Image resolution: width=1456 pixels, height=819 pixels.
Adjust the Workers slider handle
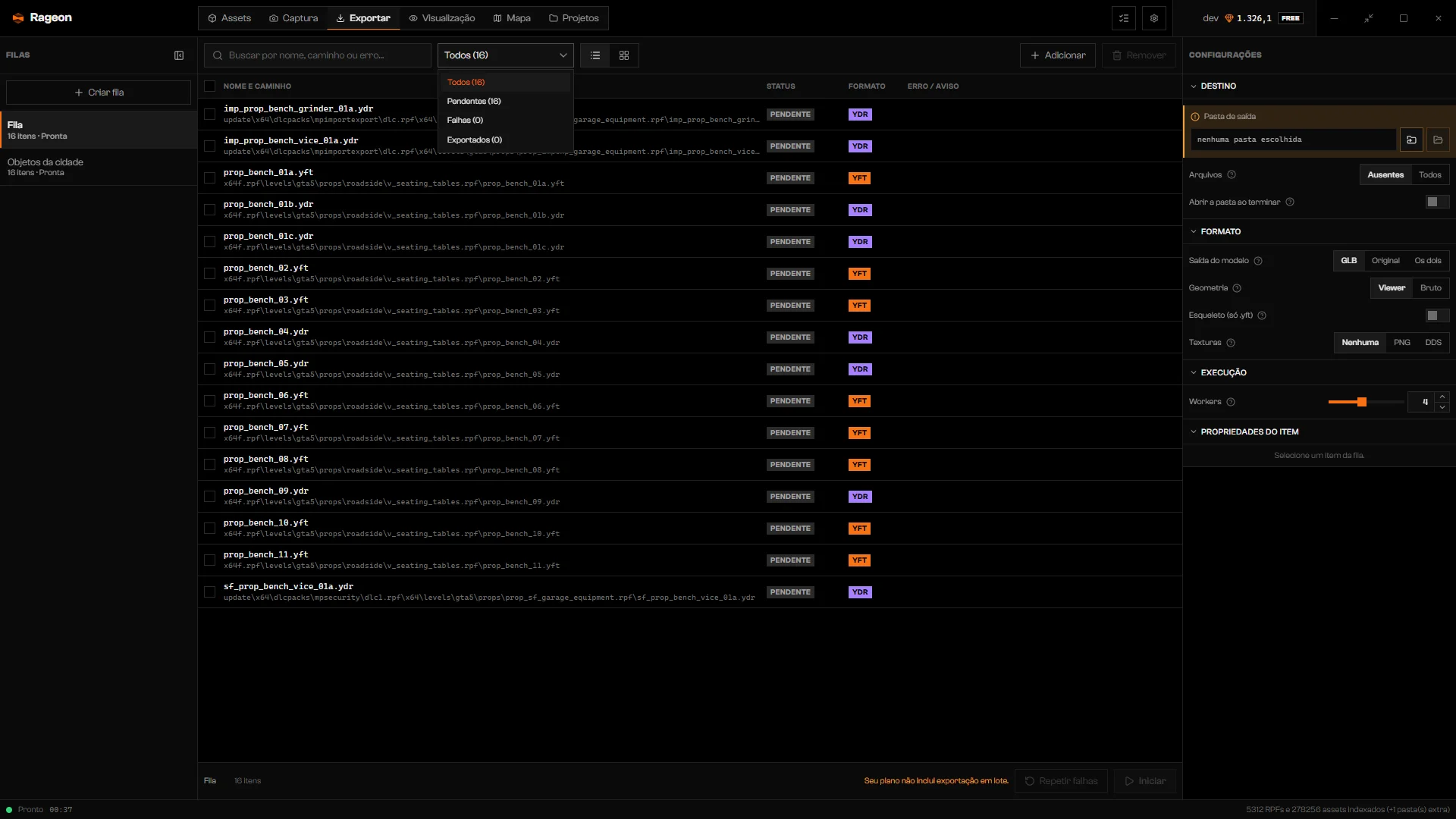coord(1362,402)
